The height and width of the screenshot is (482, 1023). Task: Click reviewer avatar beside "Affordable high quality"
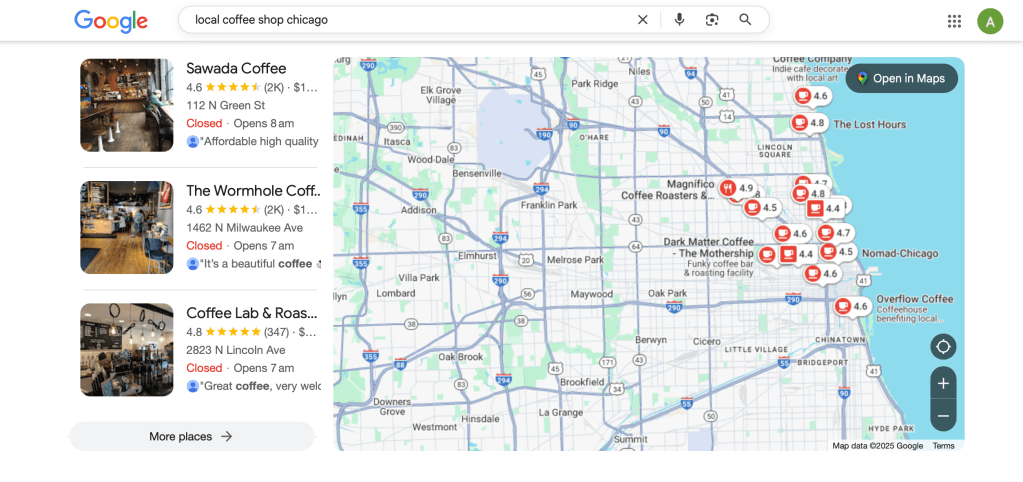[192, 142]
